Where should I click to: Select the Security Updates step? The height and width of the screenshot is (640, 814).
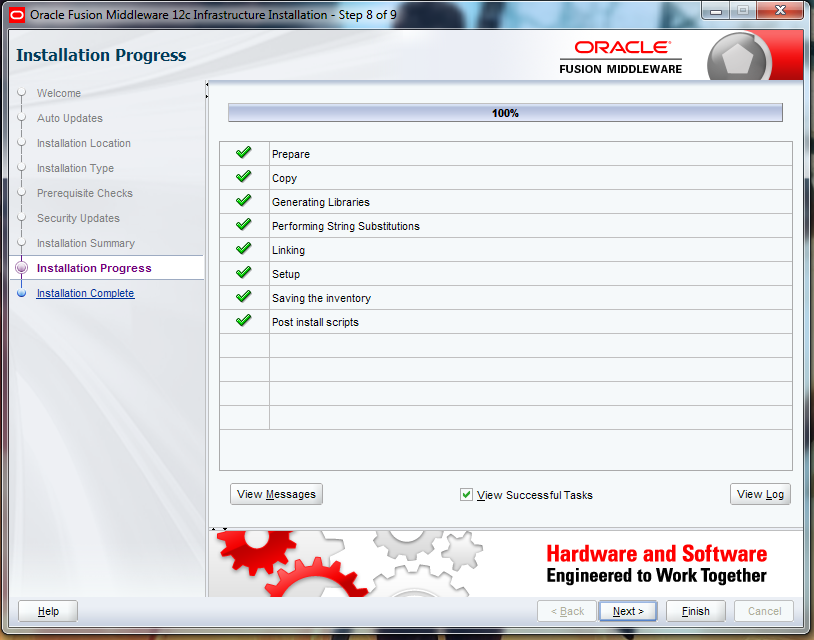pyautogui.click(x=78, y=218)
